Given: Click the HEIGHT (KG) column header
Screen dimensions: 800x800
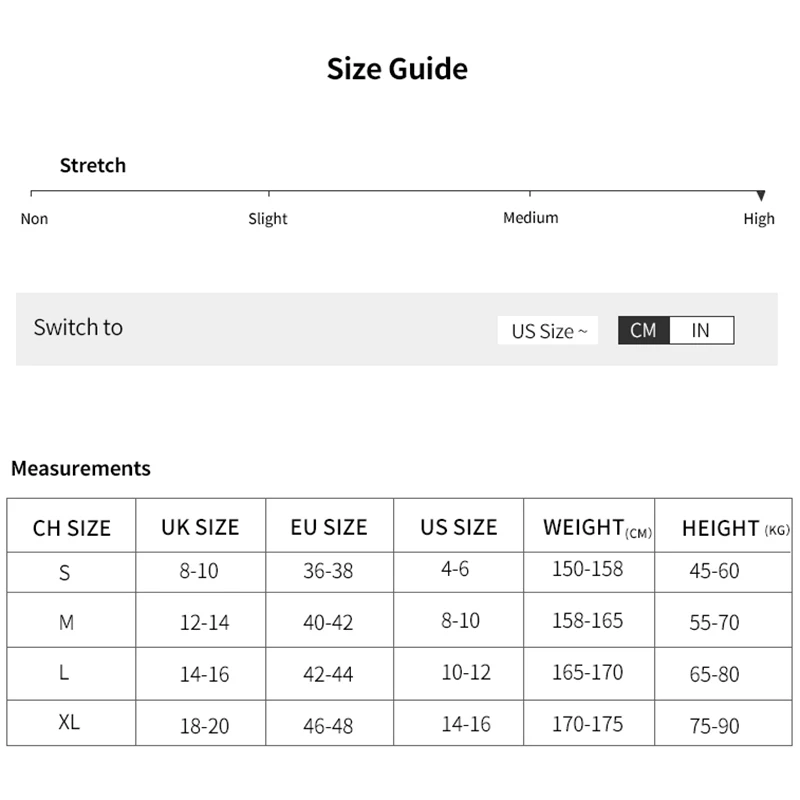Looking at the screenshot, I should click(x=722, y=526).
